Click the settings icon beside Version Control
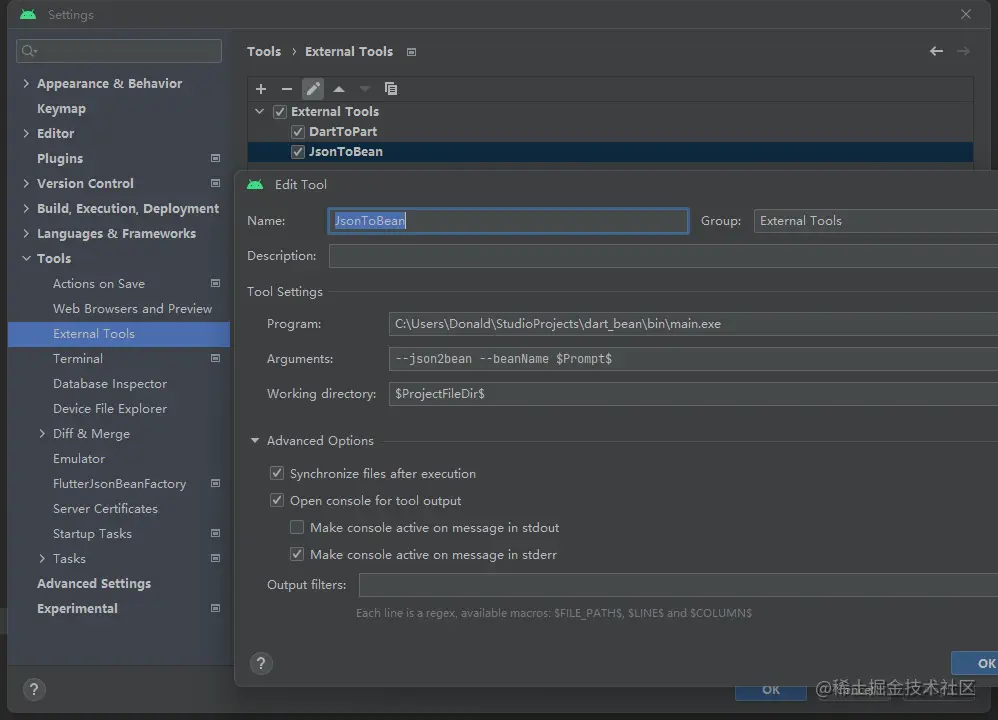 tap(215, 183)
